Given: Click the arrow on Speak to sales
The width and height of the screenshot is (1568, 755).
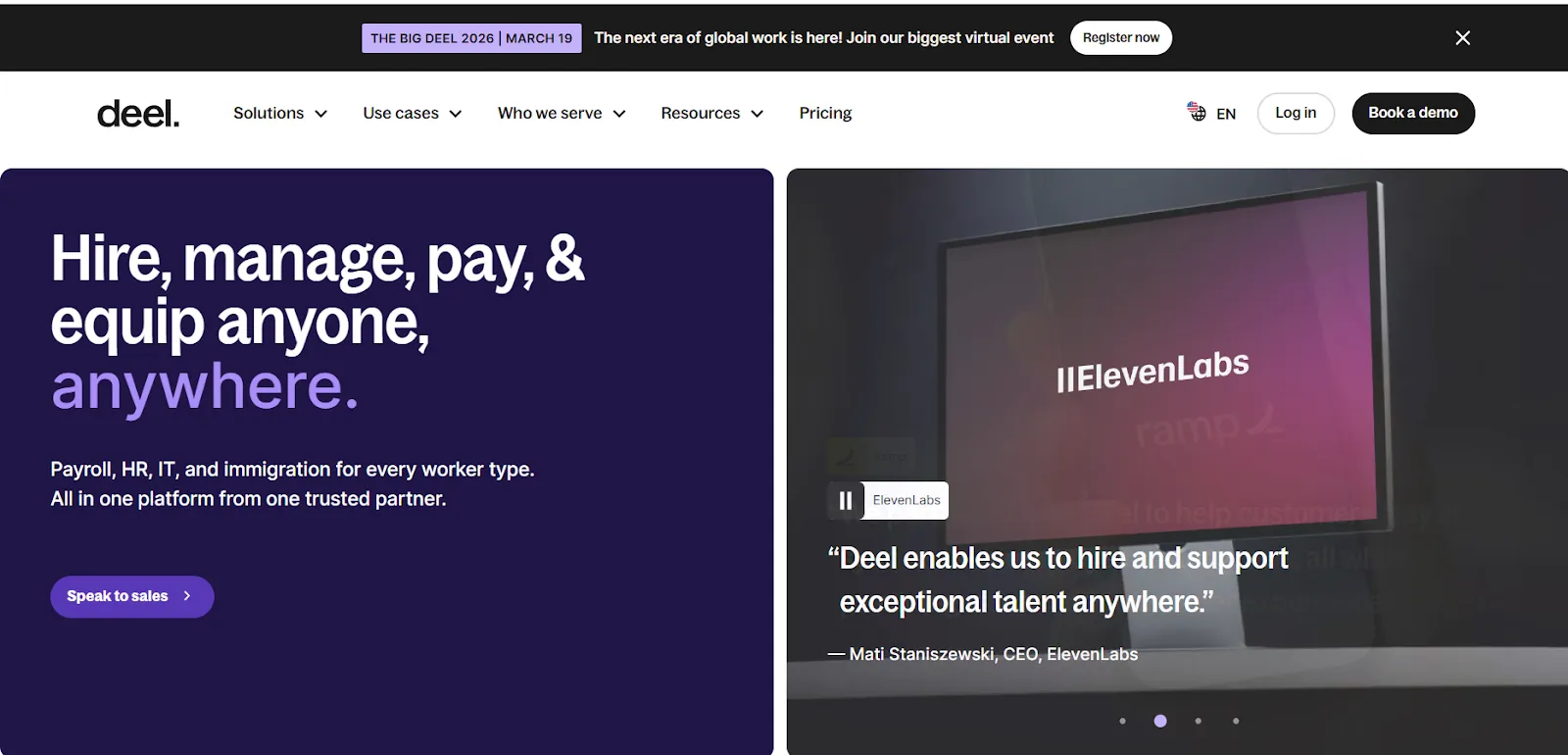Looking at the screenshot, I should pos(187,596).
